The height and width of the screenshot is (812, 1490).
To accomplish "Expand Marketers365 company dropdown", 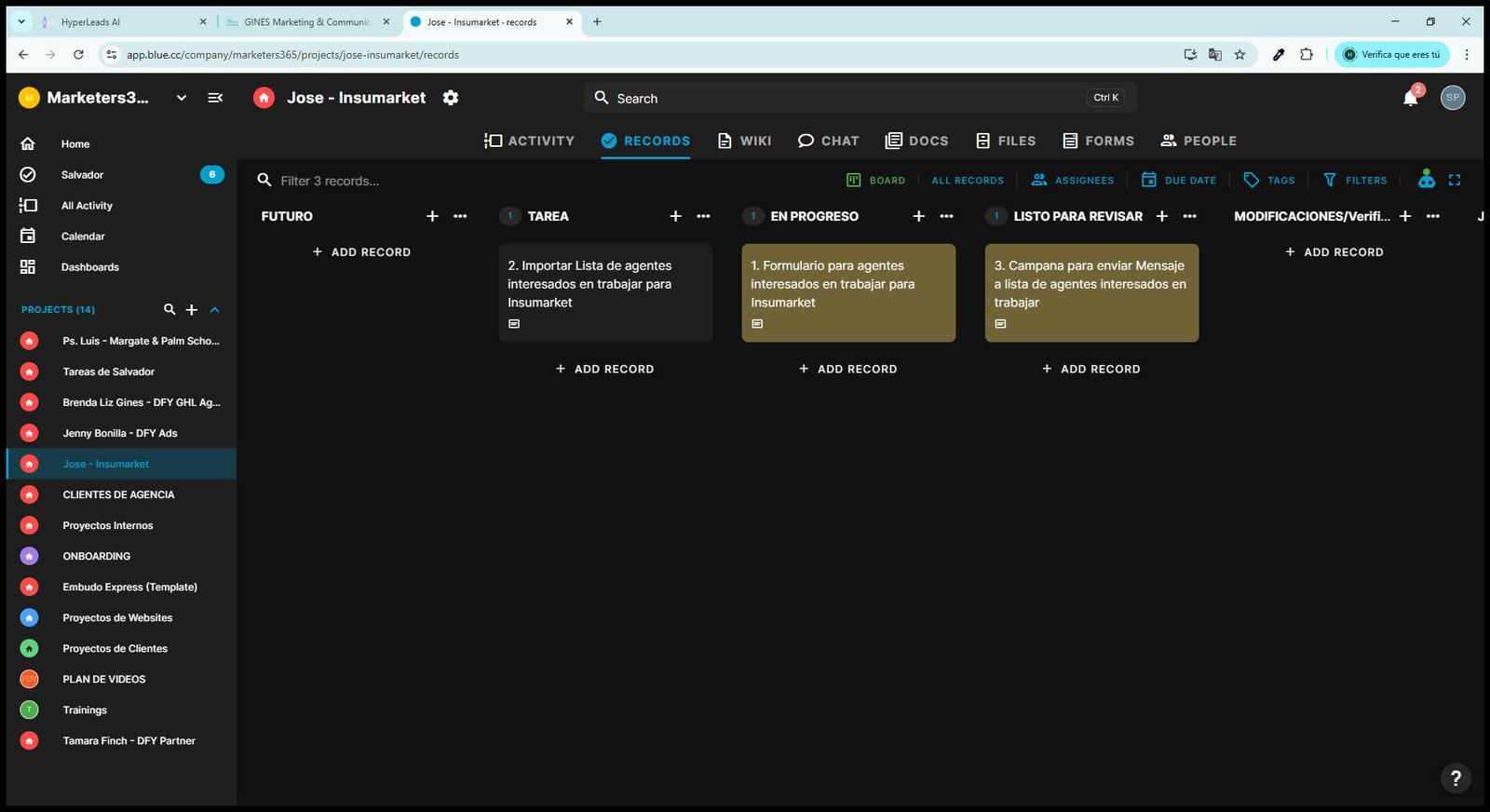I will click(x=182, y=98).
